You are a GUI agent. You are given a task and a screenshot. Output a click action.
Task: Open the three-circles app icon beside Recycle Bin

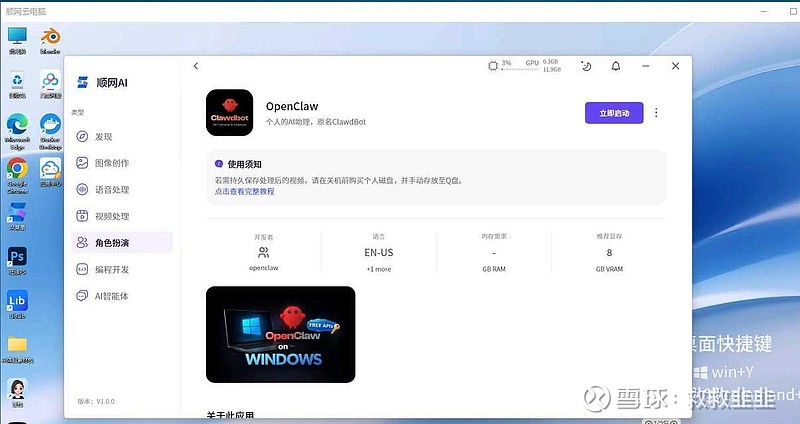point(51,84)
